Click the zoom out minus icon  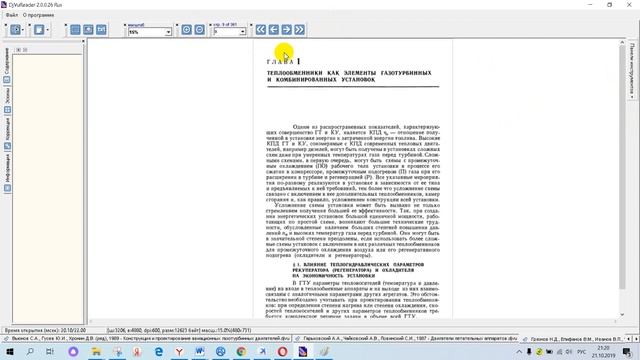200,30
